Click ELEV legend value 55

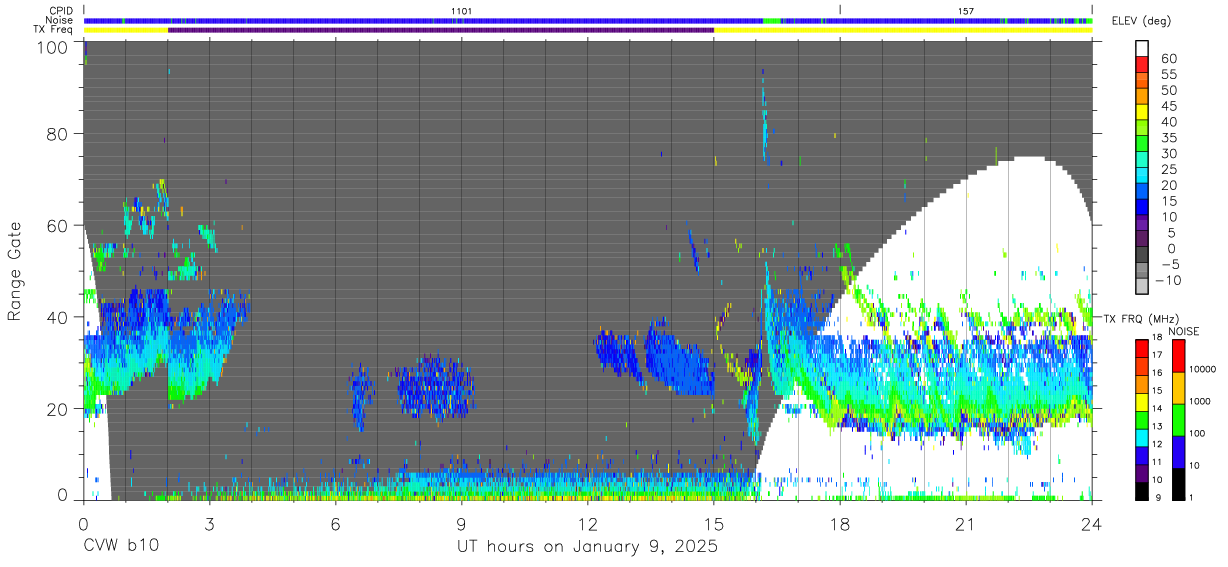[1169, 75]
